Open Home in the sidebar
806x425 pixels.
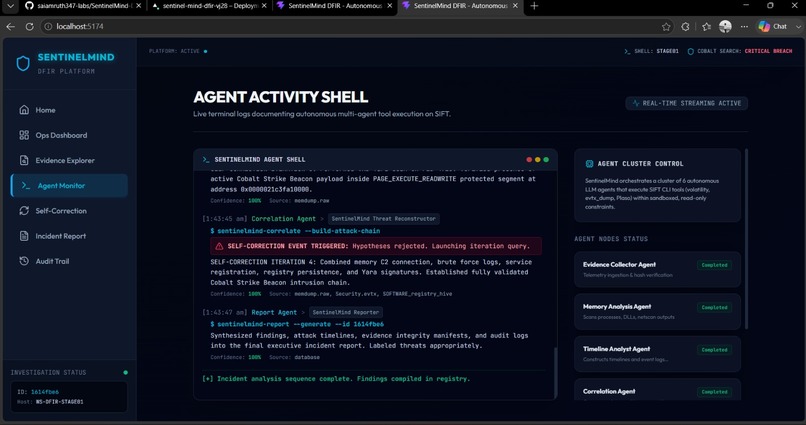tap(69, 110)
